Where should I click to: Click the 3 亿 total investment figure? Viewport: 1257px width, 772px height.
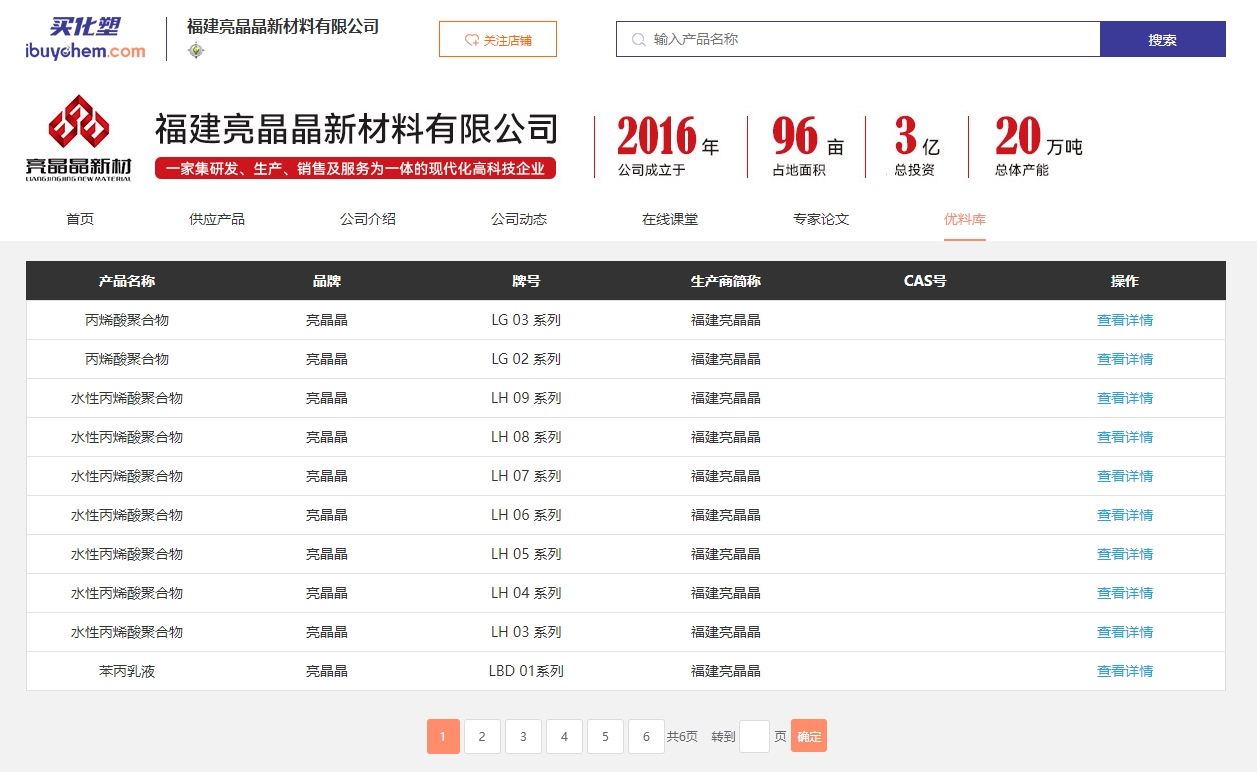click(x=918, y=136)
